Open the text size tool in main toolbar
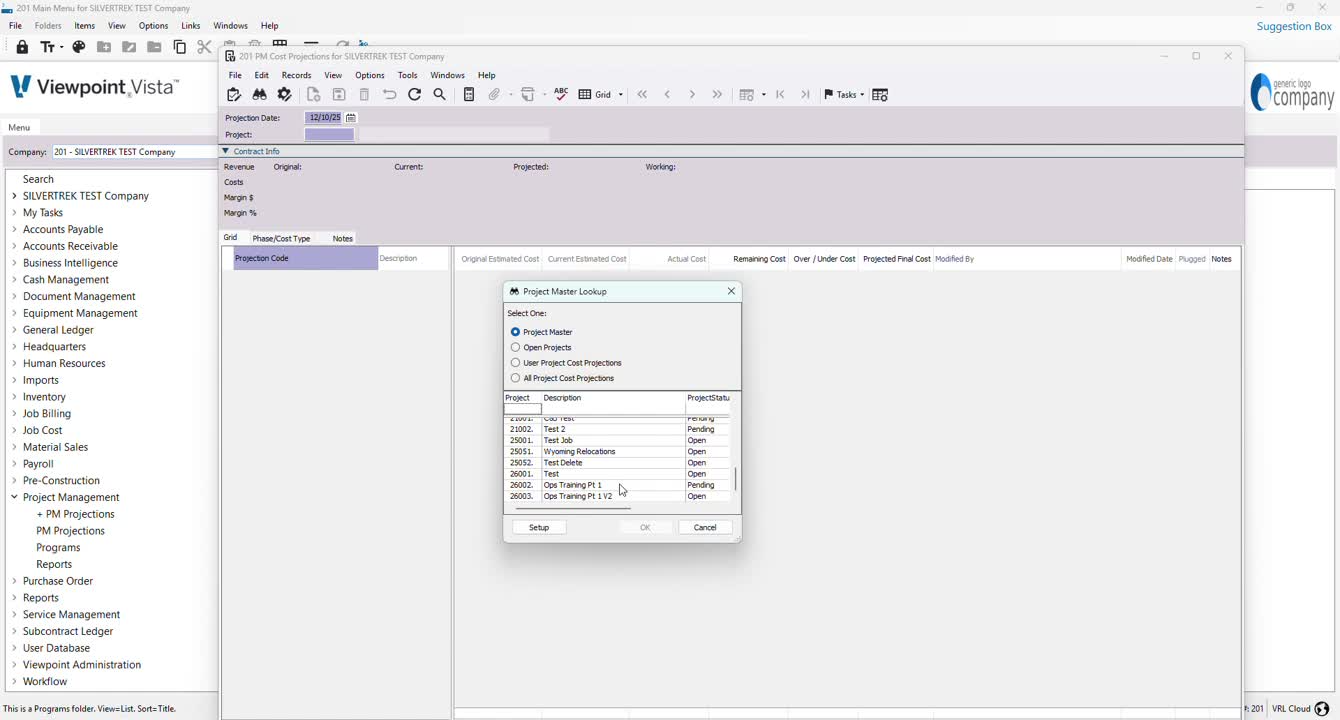 (x=50, y=47)
